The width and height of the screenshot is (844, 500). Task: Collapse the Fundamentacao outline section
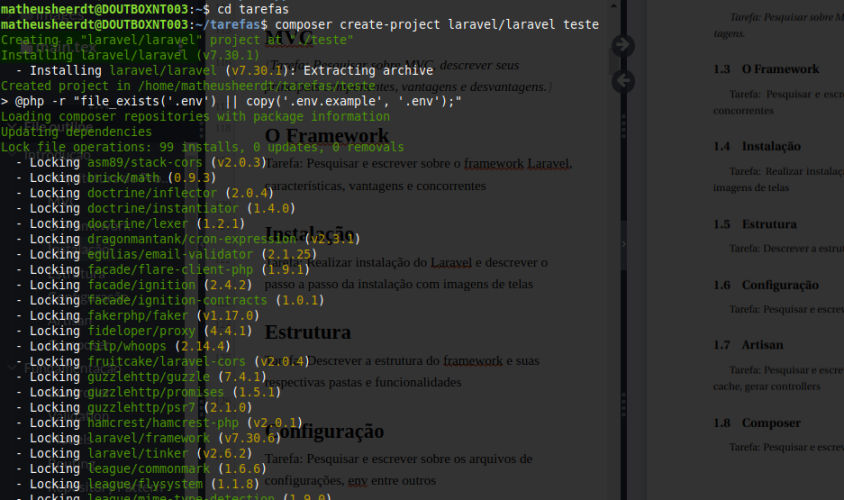point(11,368)
